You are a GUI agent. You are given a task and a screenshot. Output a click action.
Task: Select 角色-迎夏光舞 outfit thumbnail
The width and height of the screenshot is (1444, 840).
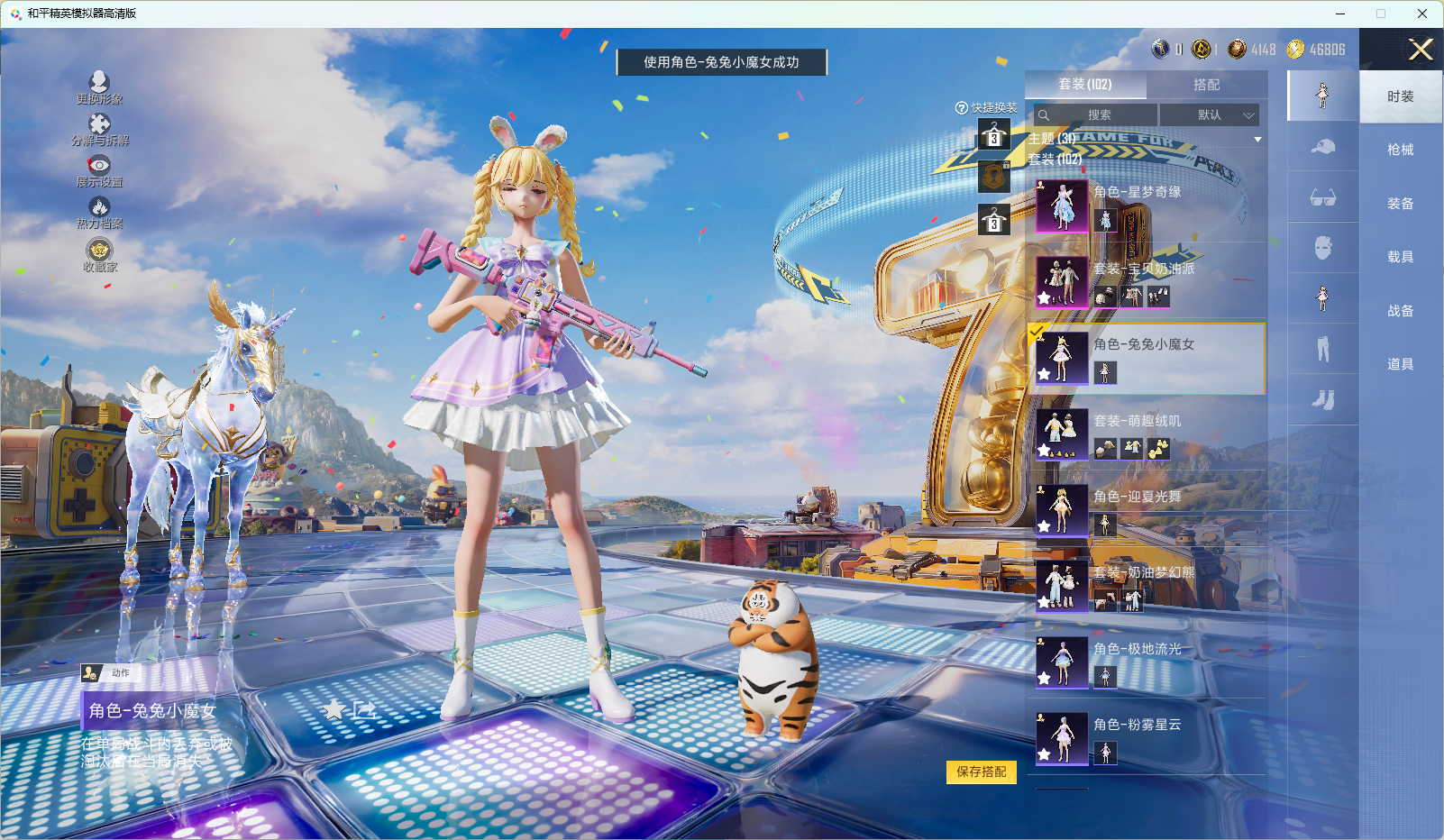point(1062,510)
